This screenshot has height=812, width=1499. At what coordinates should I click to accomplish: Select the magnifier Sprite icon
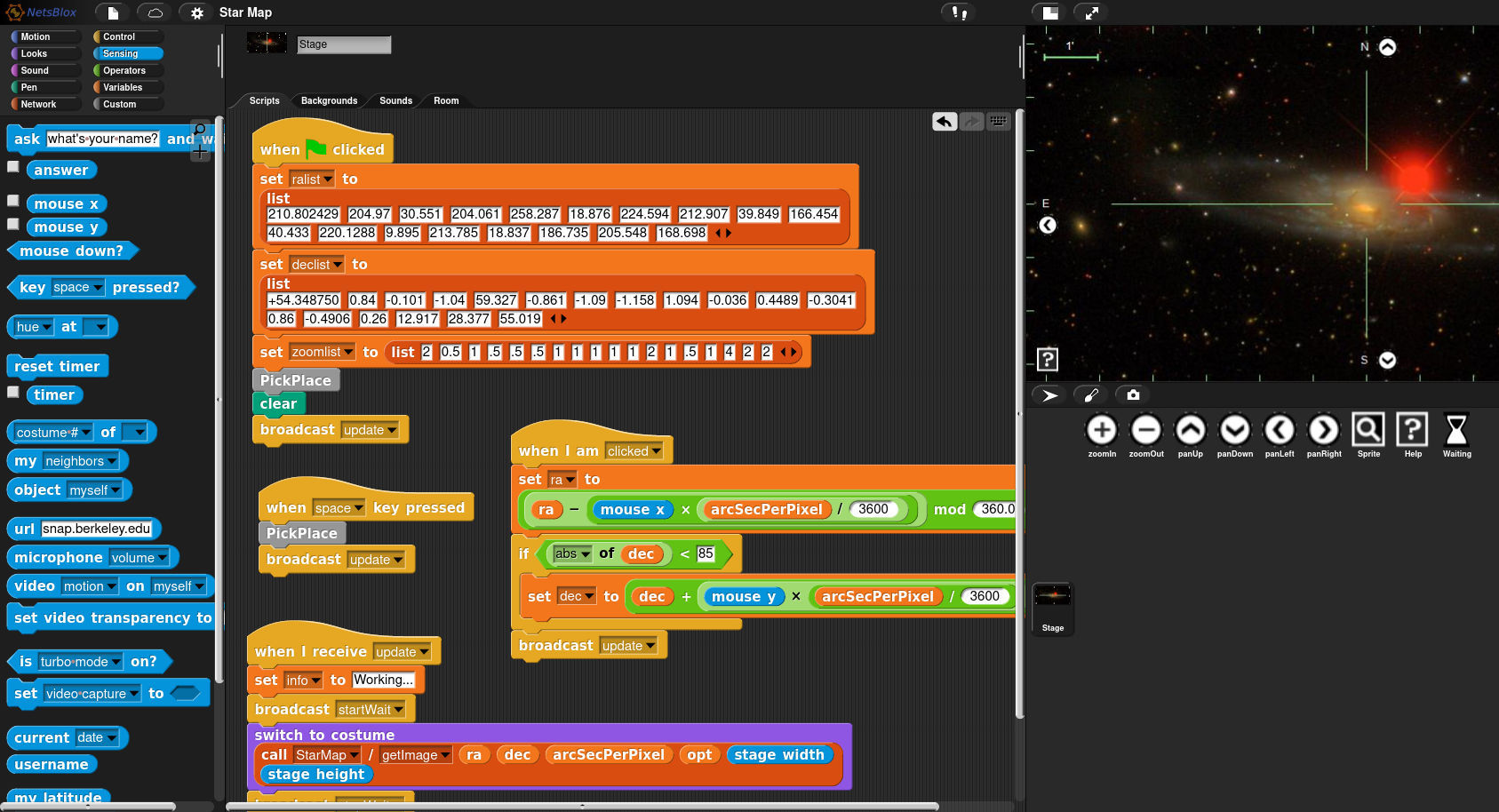pyautogui.click(x=1368, y=435)
